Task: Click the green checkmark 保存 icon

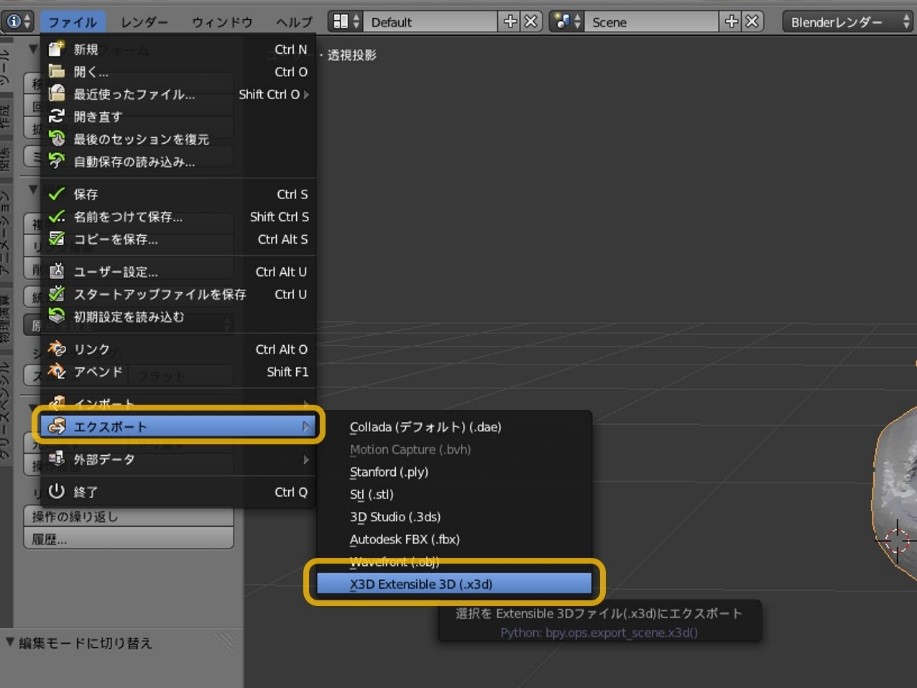Action: [56, 194]
